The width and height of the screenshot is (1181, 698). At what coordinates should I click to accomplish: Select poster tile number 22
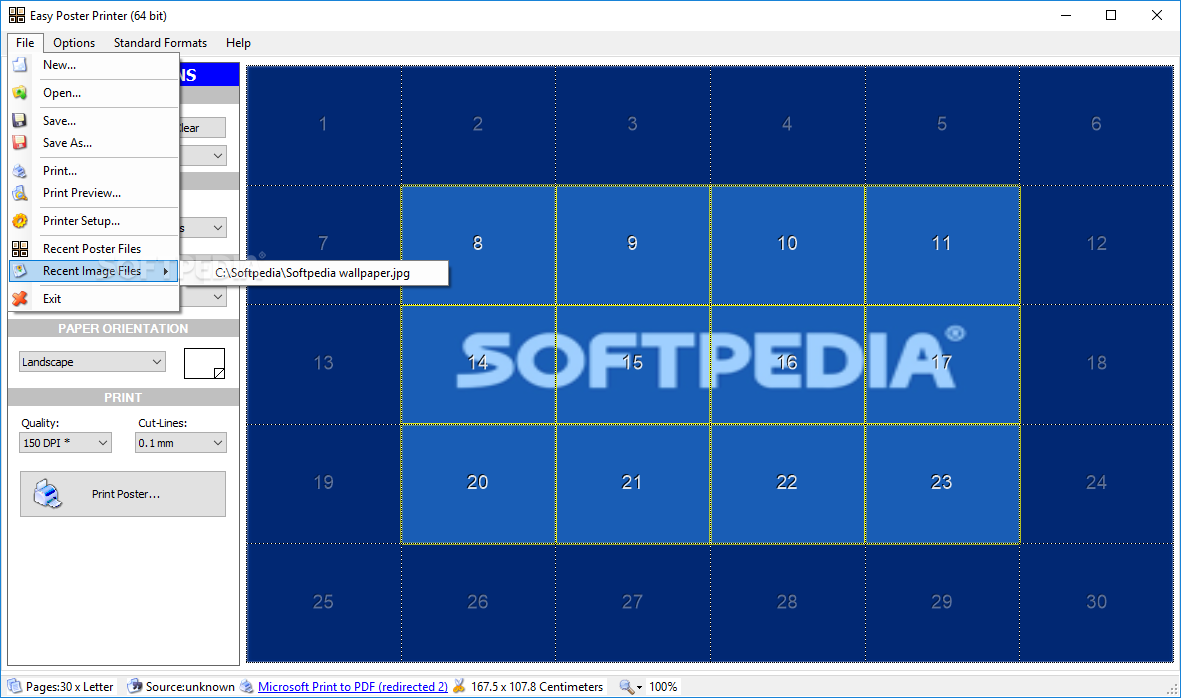coord(787,483)
